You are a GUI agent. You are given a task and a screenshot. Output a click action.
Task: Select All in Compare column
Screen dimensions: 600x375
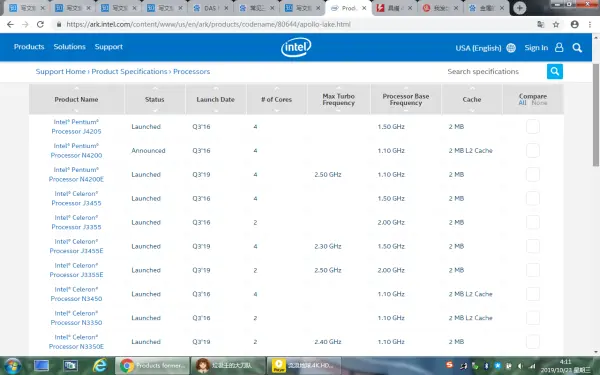(522, 103)
